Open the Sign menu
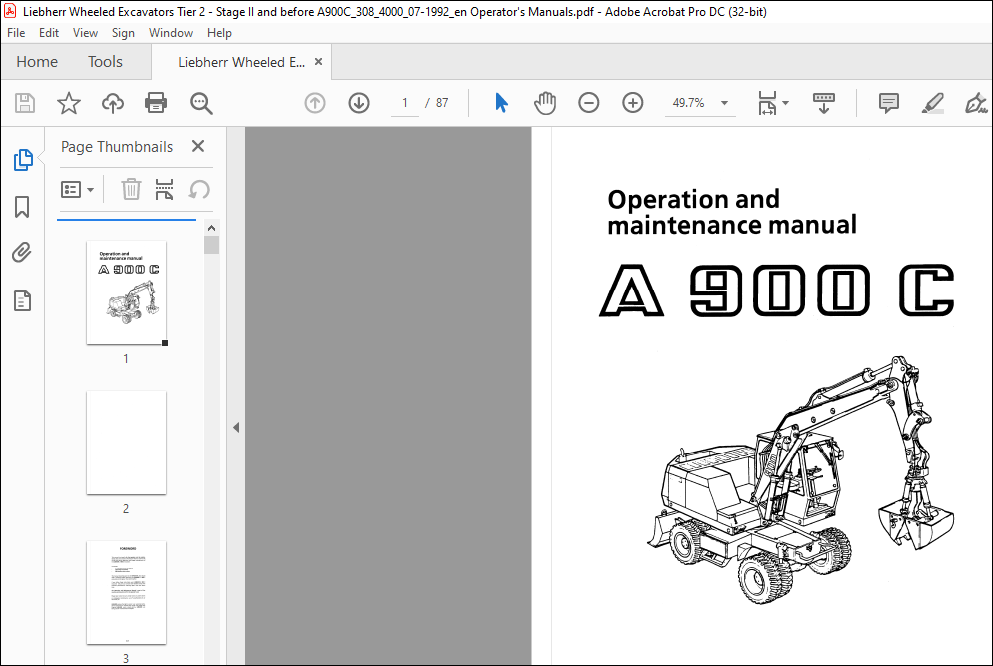 point(123,33)
